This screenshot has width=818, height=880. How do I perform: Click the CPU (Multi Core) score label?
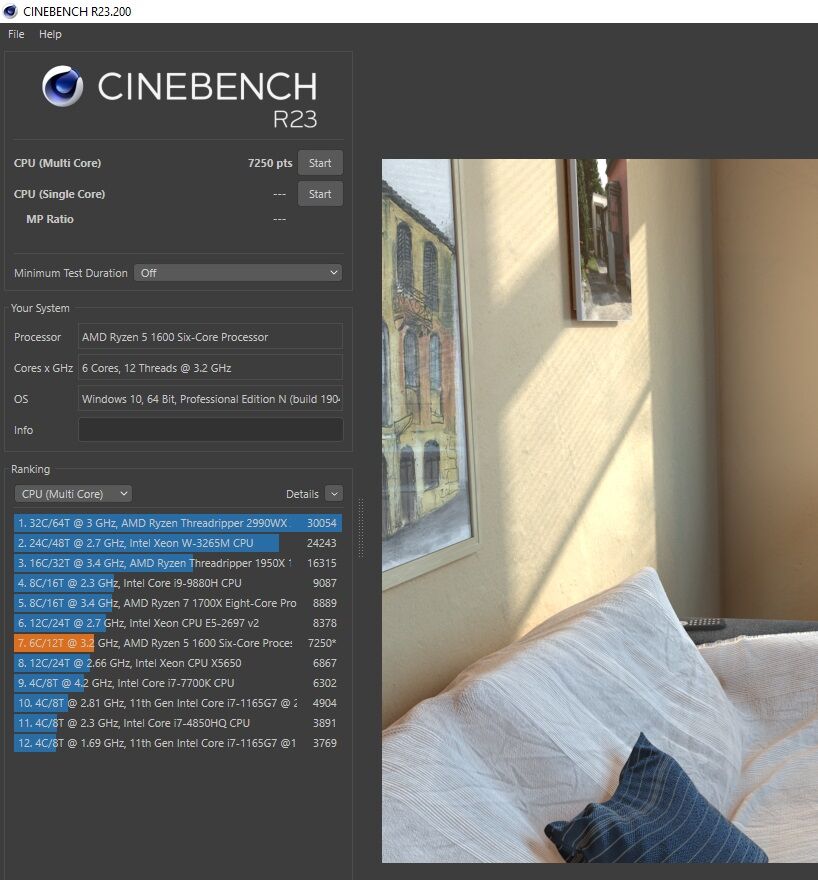57,163
